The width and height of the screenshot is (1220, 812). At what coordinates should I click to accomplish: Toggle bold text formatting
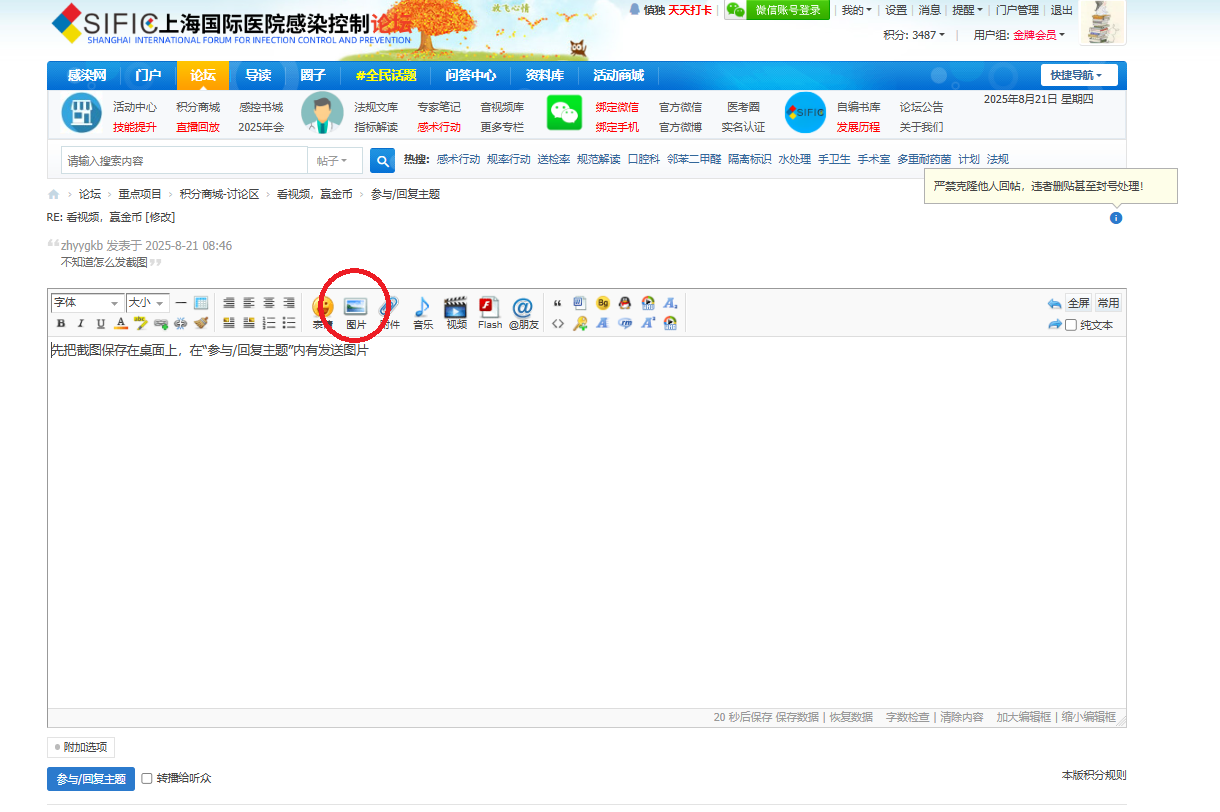[61, 323]
